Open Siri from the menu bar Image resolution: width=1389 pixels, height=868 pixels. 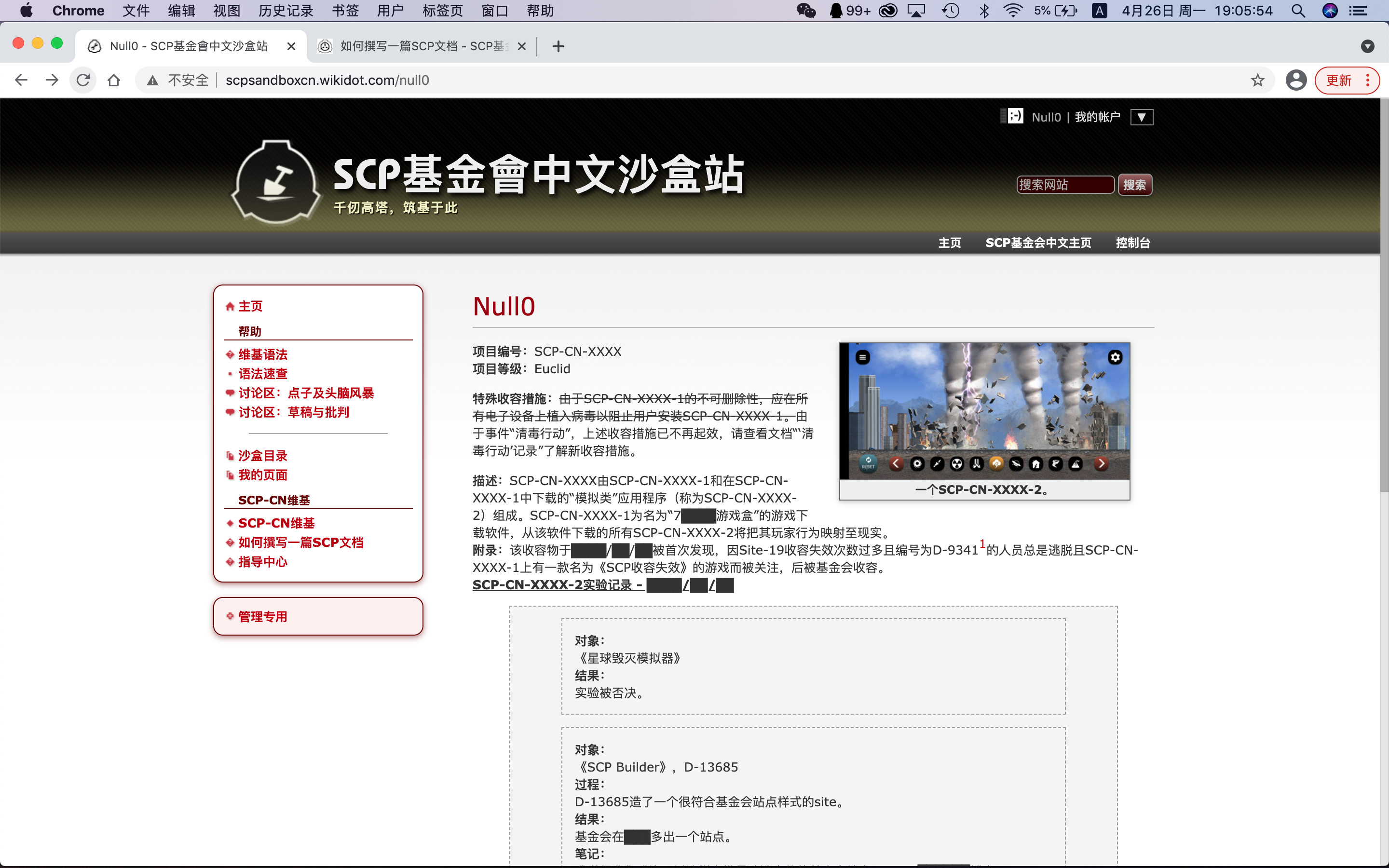(1330, 10)
